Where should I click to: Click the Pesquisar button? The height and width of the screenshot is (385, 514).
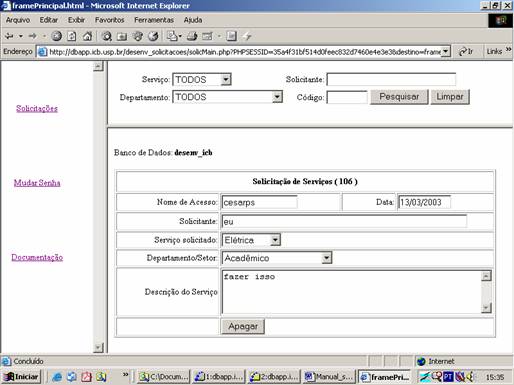pos(399,97)
